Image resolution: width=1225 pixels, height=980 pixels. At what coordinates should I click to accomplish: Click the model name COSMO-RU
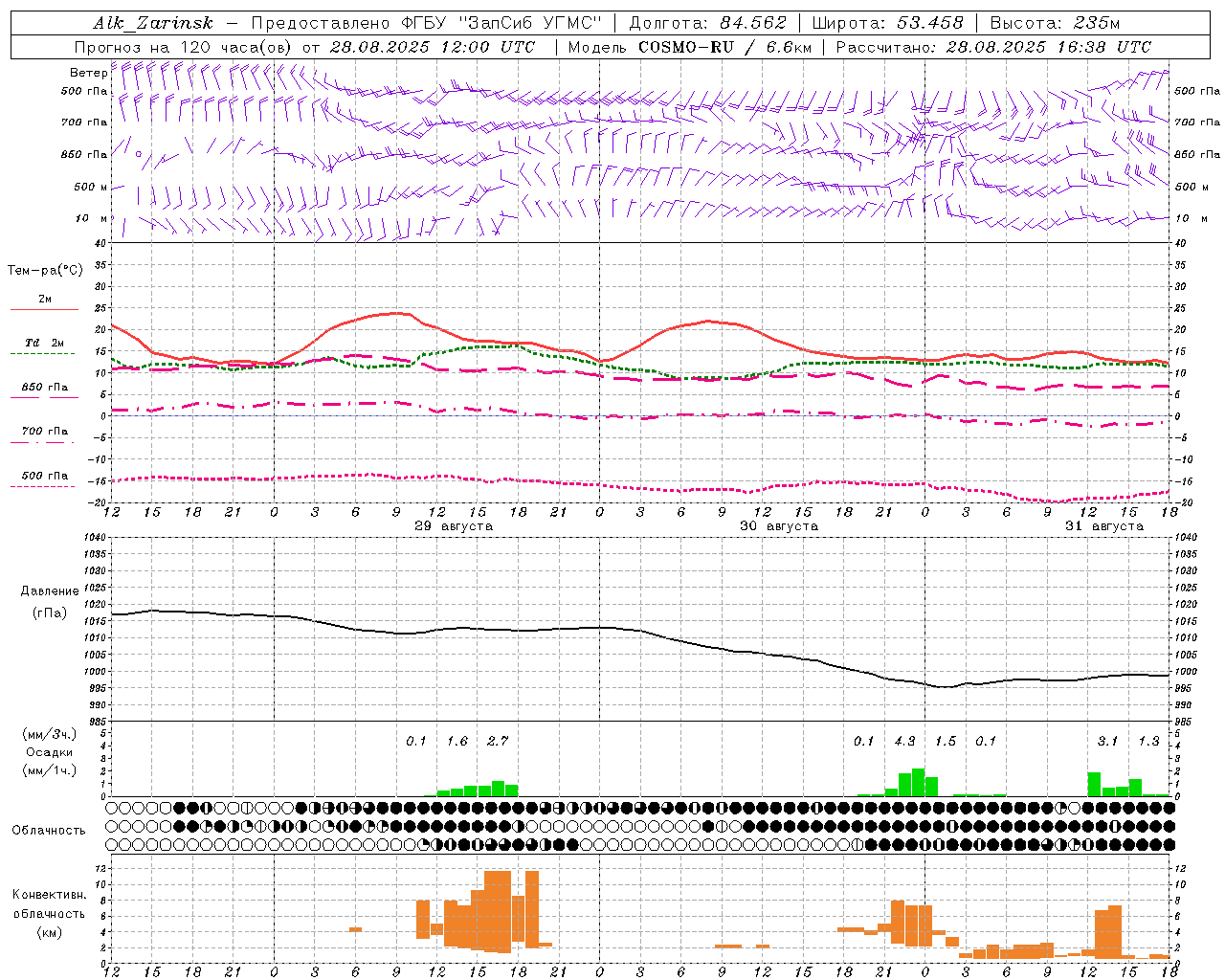pos(685,47)
